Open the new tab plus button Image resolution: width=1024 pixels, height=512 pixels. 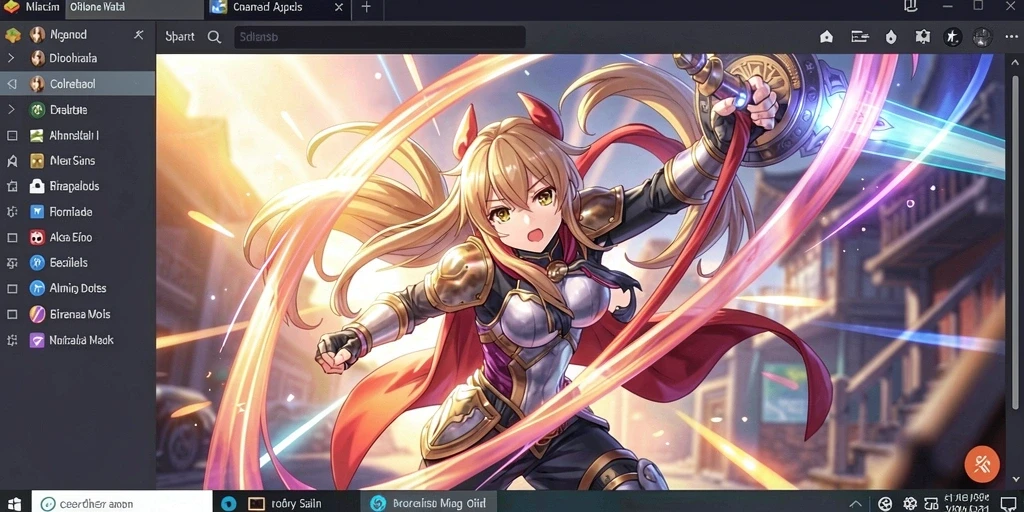pyautogui.click(x=366, y=8)
